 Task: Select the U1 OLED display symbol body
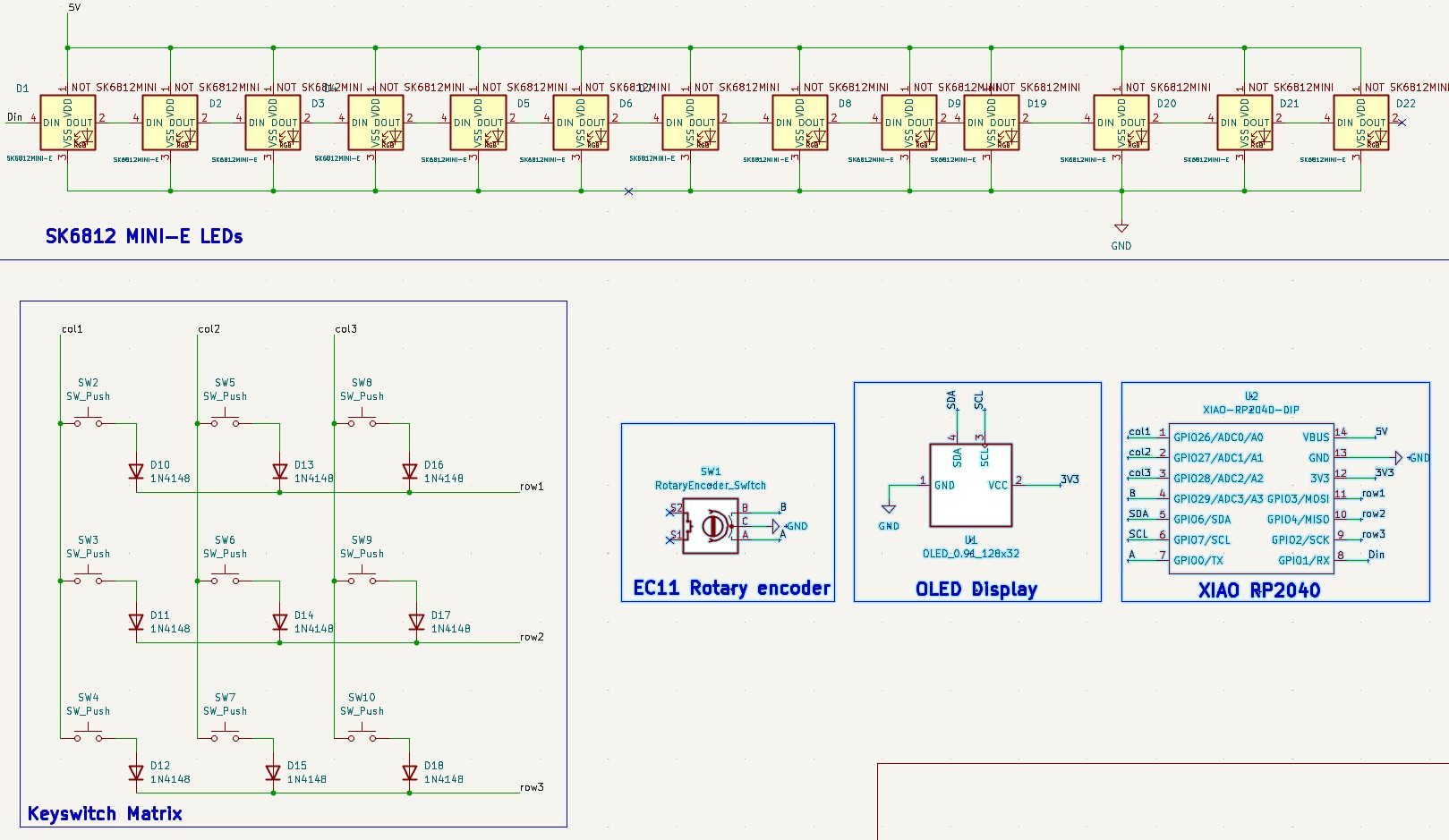[971, 485]
